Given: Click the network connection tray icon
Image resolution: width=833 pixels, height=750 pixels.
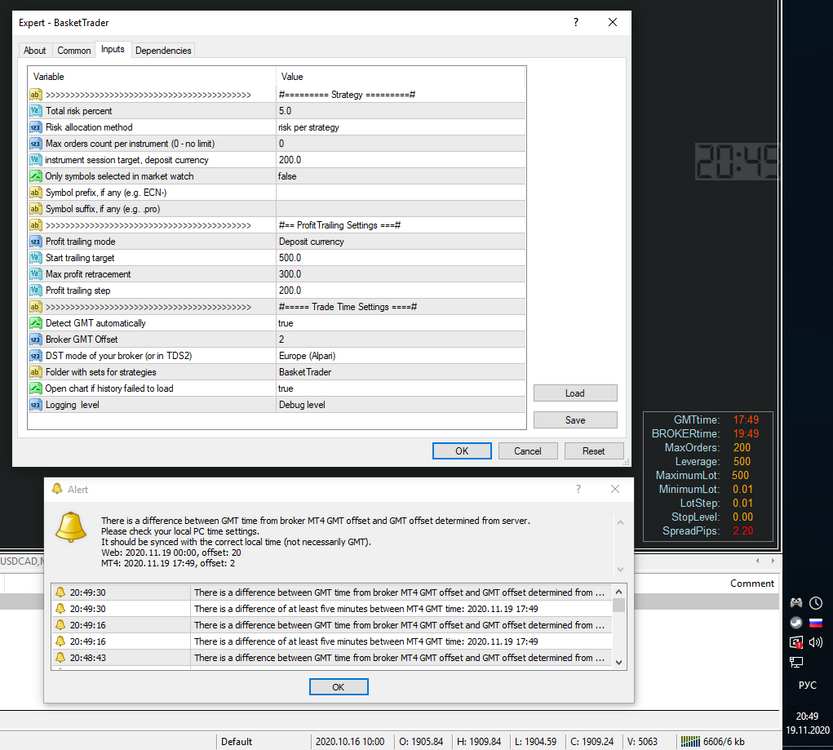Looking at the screenshot, I should [x=796, y=662].
